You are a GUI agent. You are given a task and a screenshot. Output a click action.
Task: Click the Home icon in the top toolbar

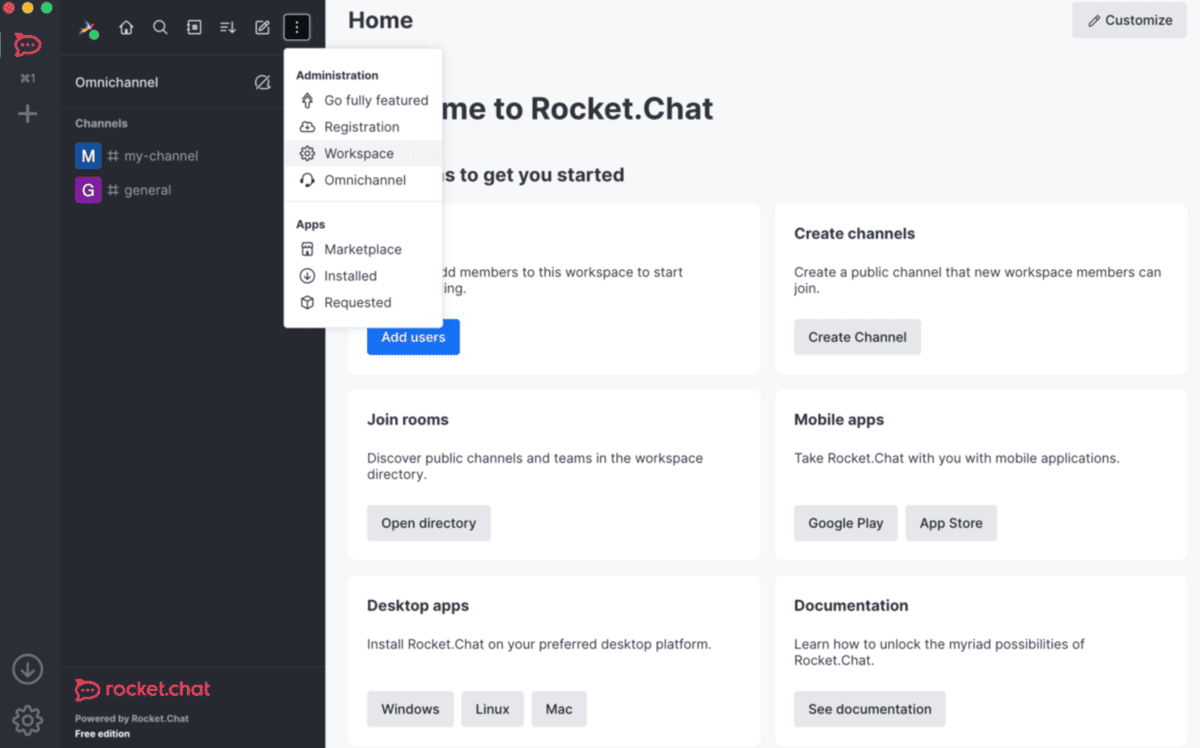click(x=126, y=27)
